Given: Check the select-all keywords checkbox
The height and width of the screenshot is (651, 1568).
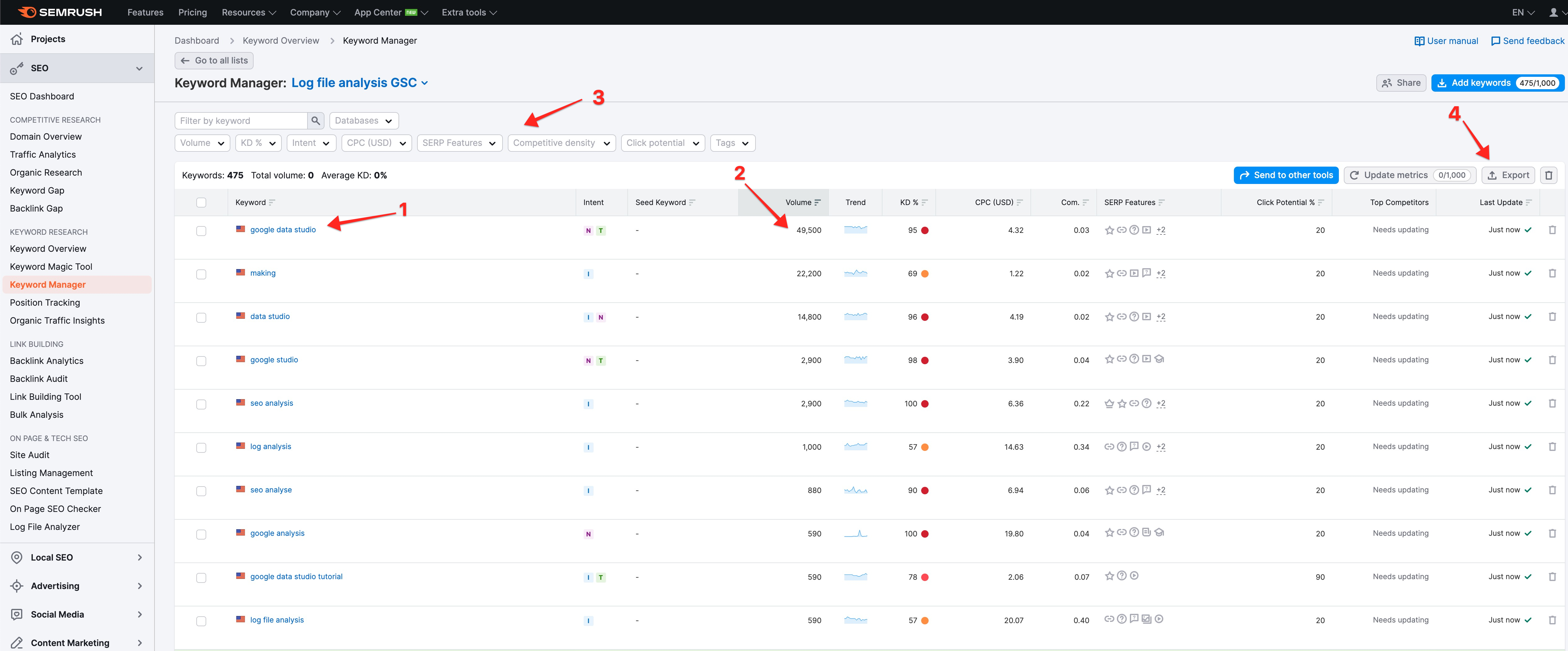Looking at the screenshot, I should point(201,203).
